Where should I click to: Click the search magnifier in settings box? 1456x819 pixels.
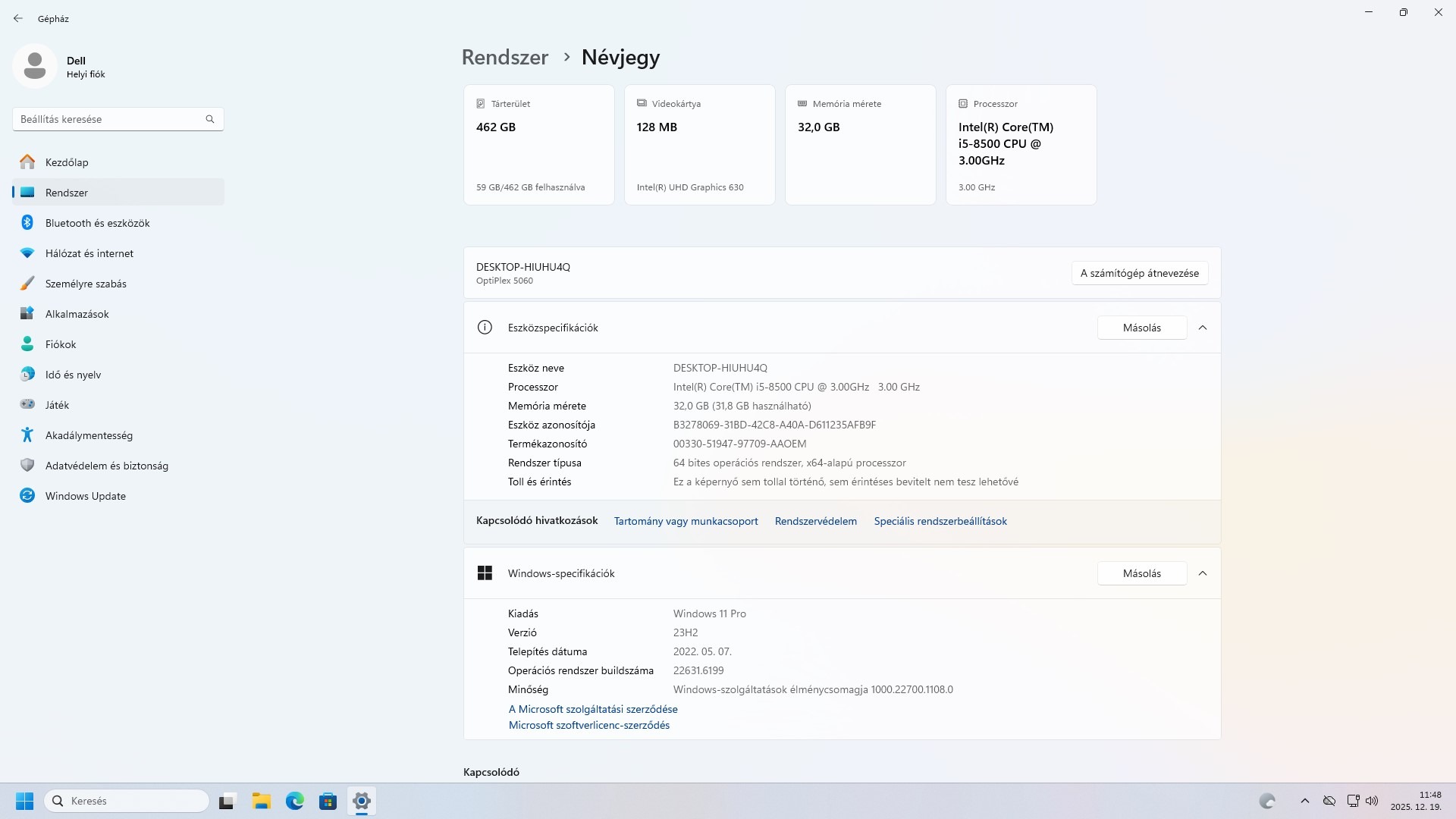tap(210, 119)
